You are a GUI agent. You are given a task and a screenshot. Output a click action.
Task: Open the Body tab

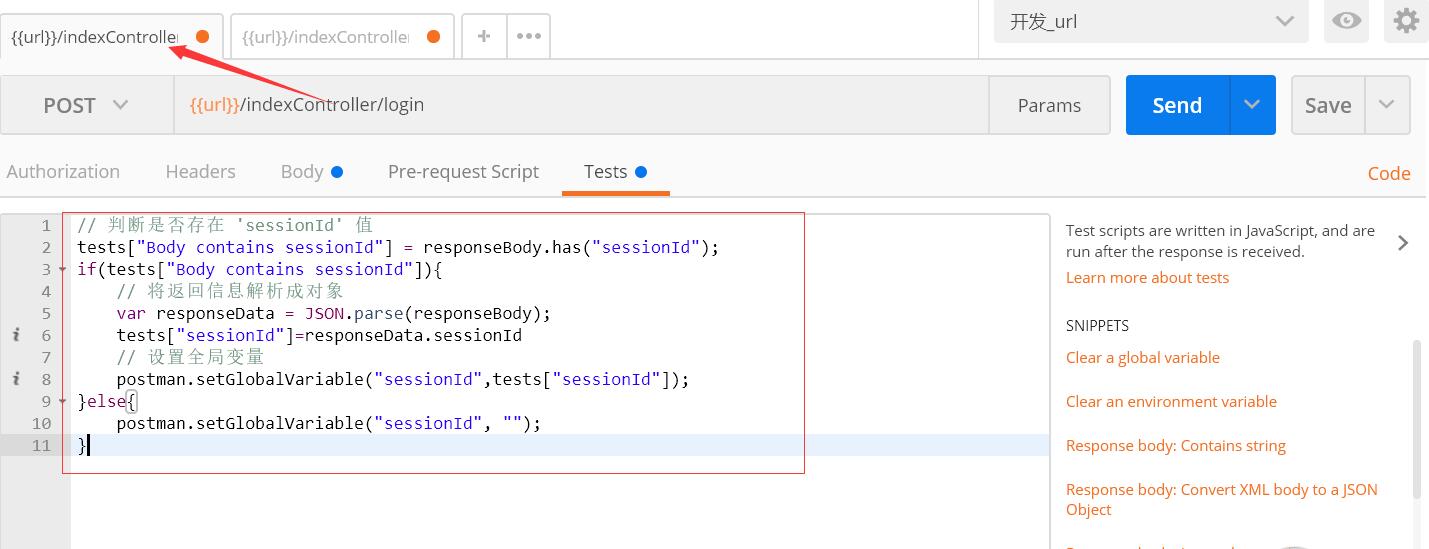point(311,172)
